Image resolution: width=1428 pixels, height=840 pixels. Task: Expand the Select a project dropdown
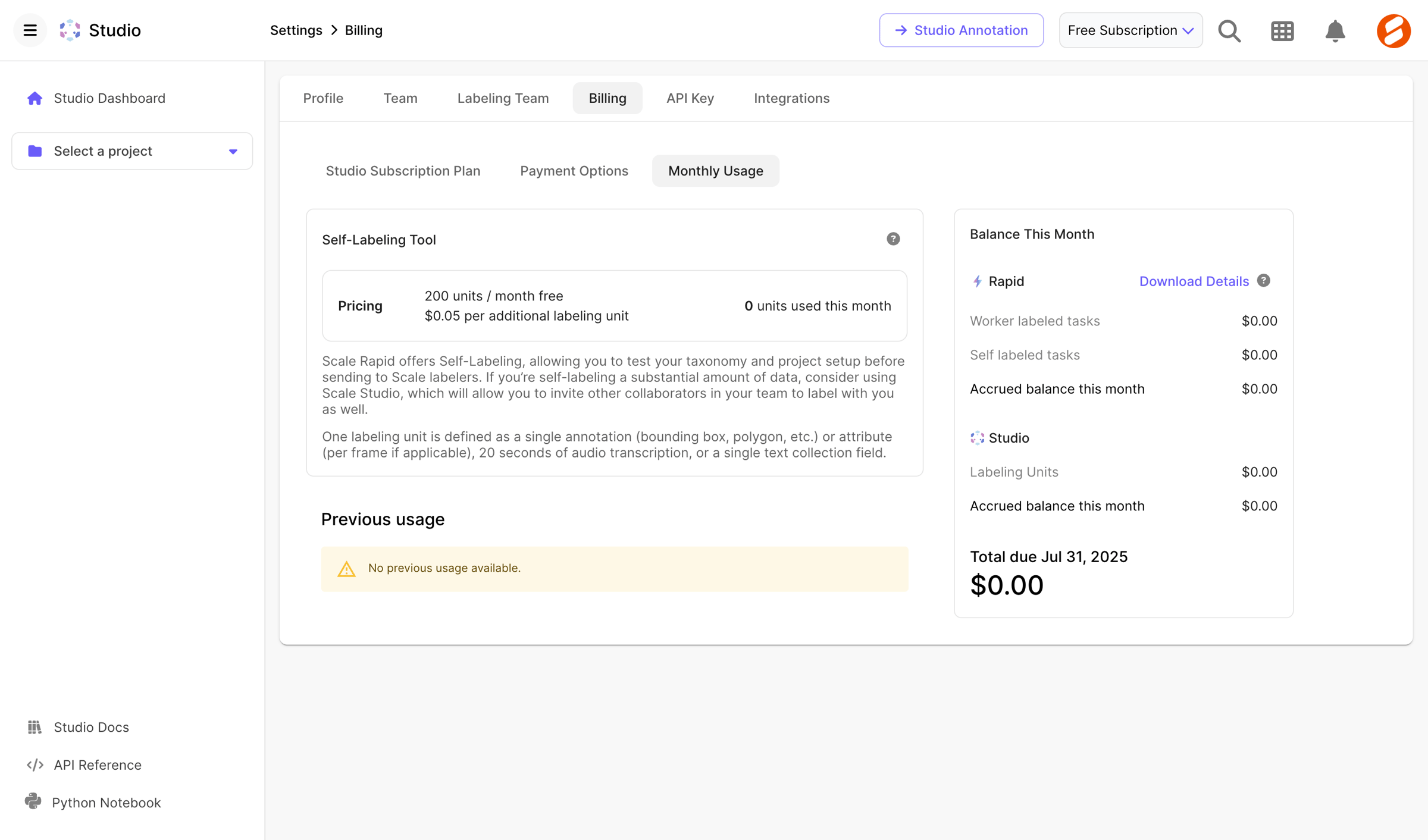point(132,151)
